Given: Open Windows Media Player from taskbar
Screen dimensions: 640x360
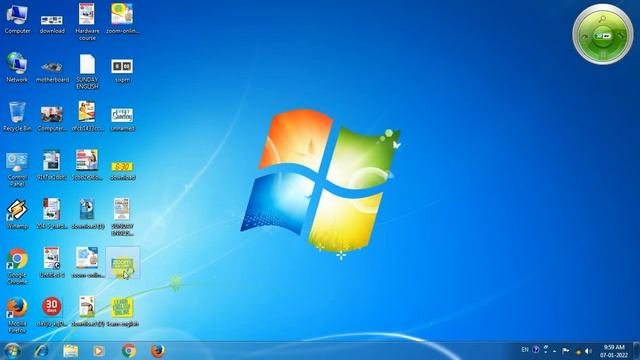Looking at the screenshot, I should [x=98, y=351].
